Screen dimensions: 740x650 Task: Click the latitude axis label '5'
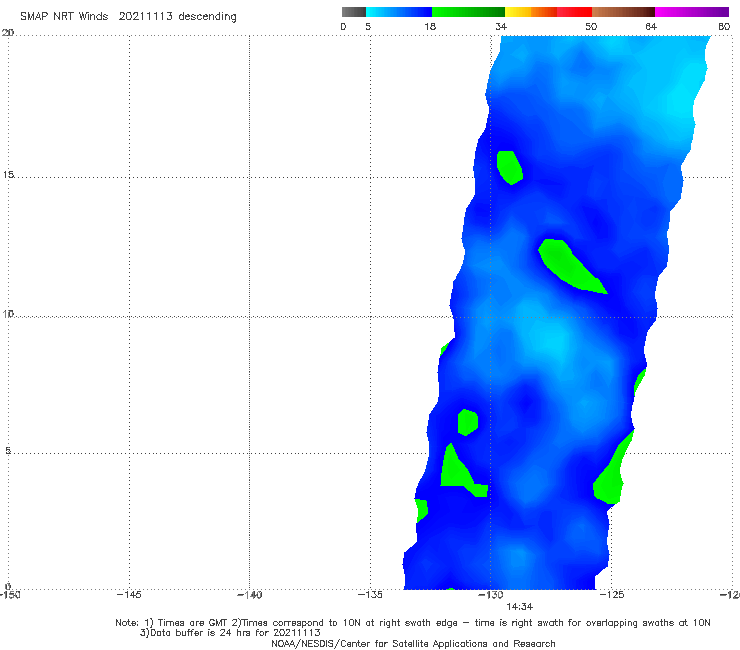point(8,451)
